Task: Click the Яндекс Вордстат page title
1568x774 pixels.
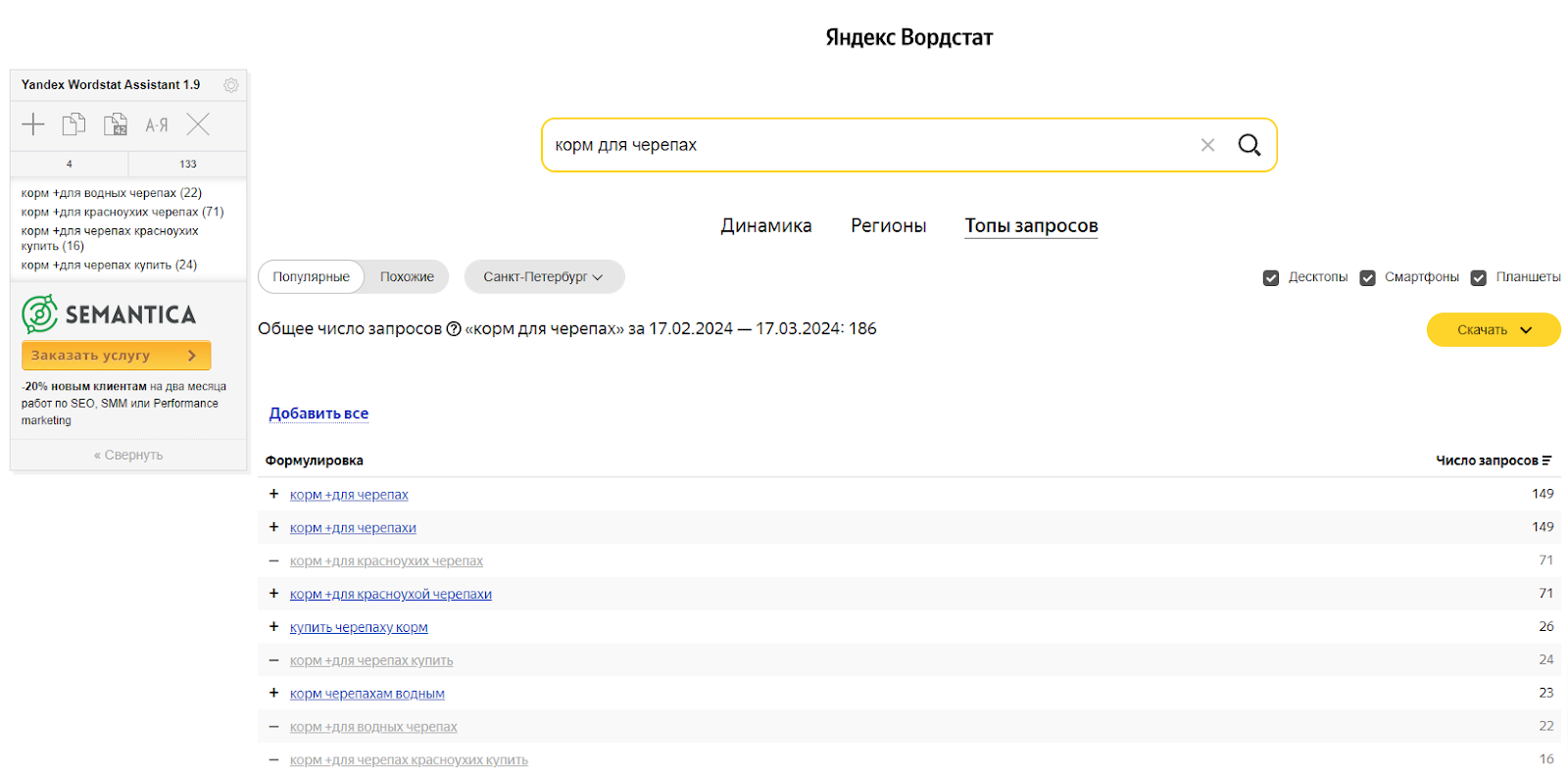Action: click(909, 37)
